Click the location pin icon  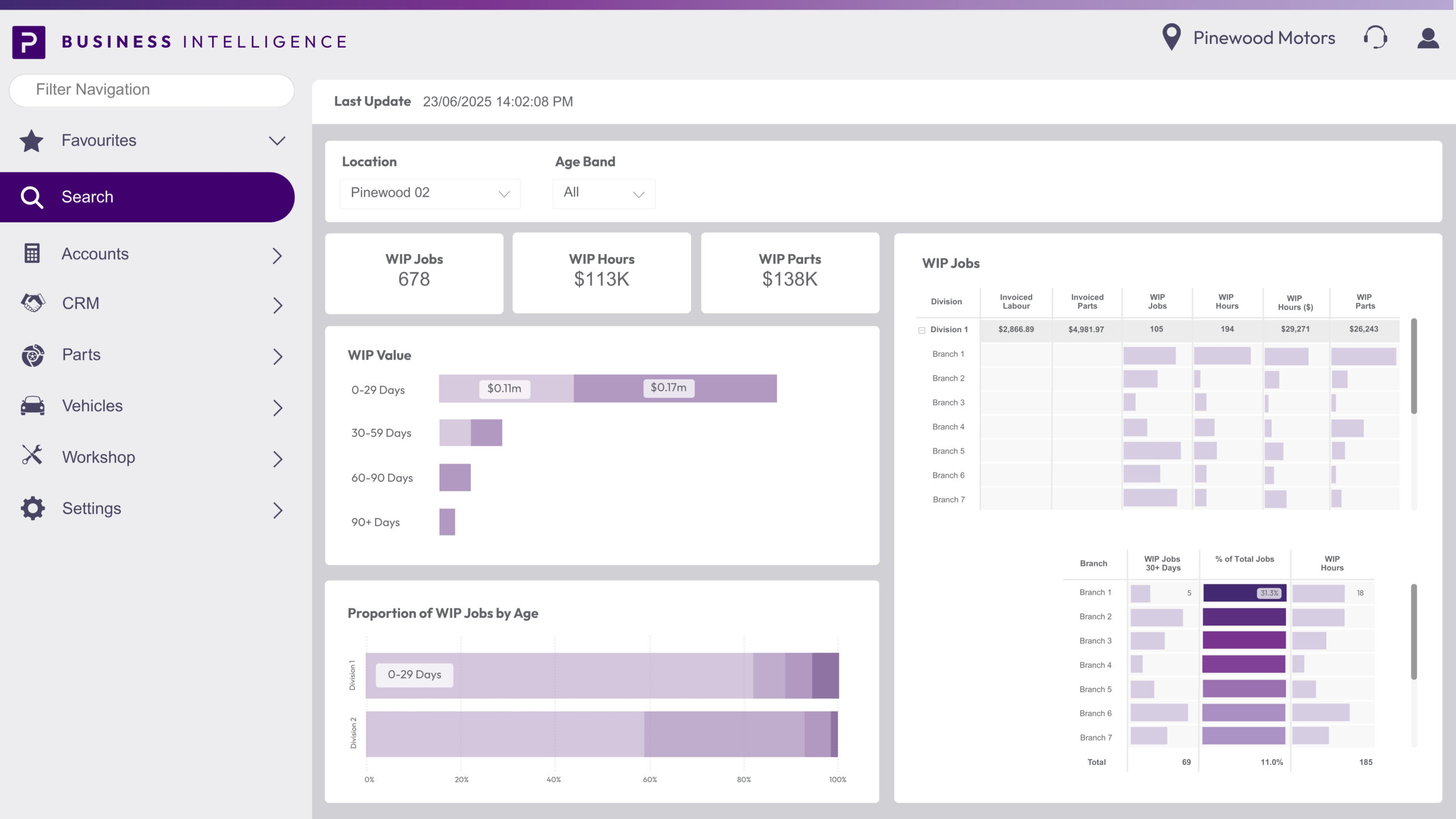(x=1171, y=38)
